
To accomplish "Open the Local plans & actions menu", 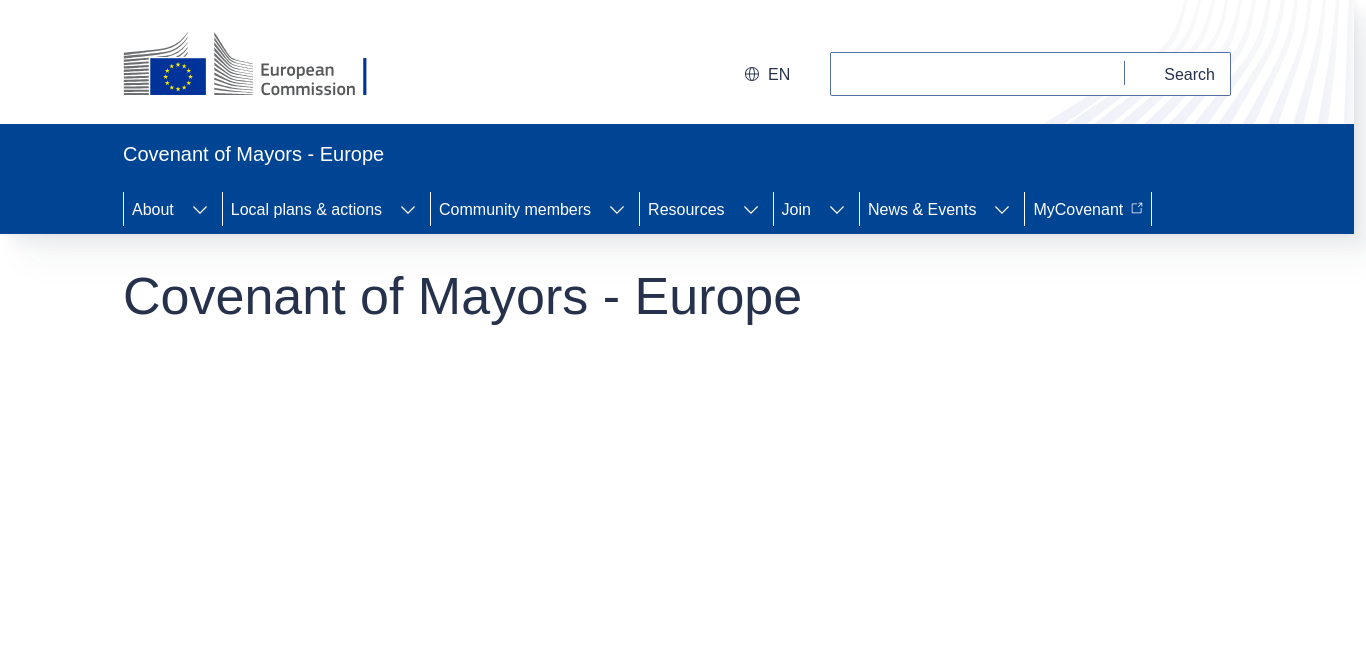I will 306,209.
